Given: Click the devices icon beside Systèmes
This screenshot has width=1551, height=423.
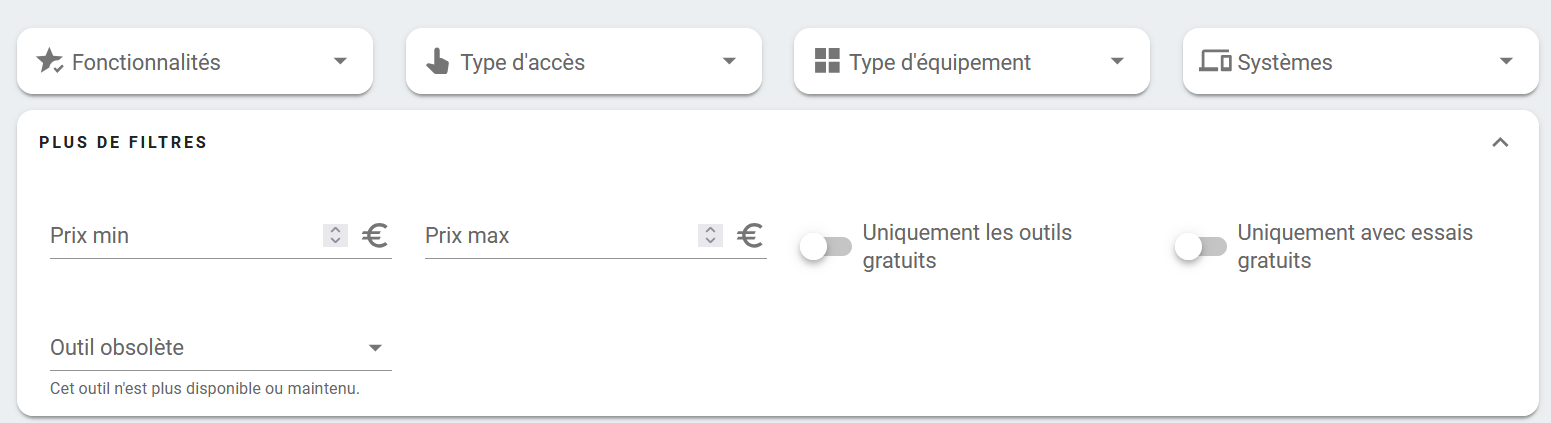Looking at the screenshot, I should (1215, 61).
